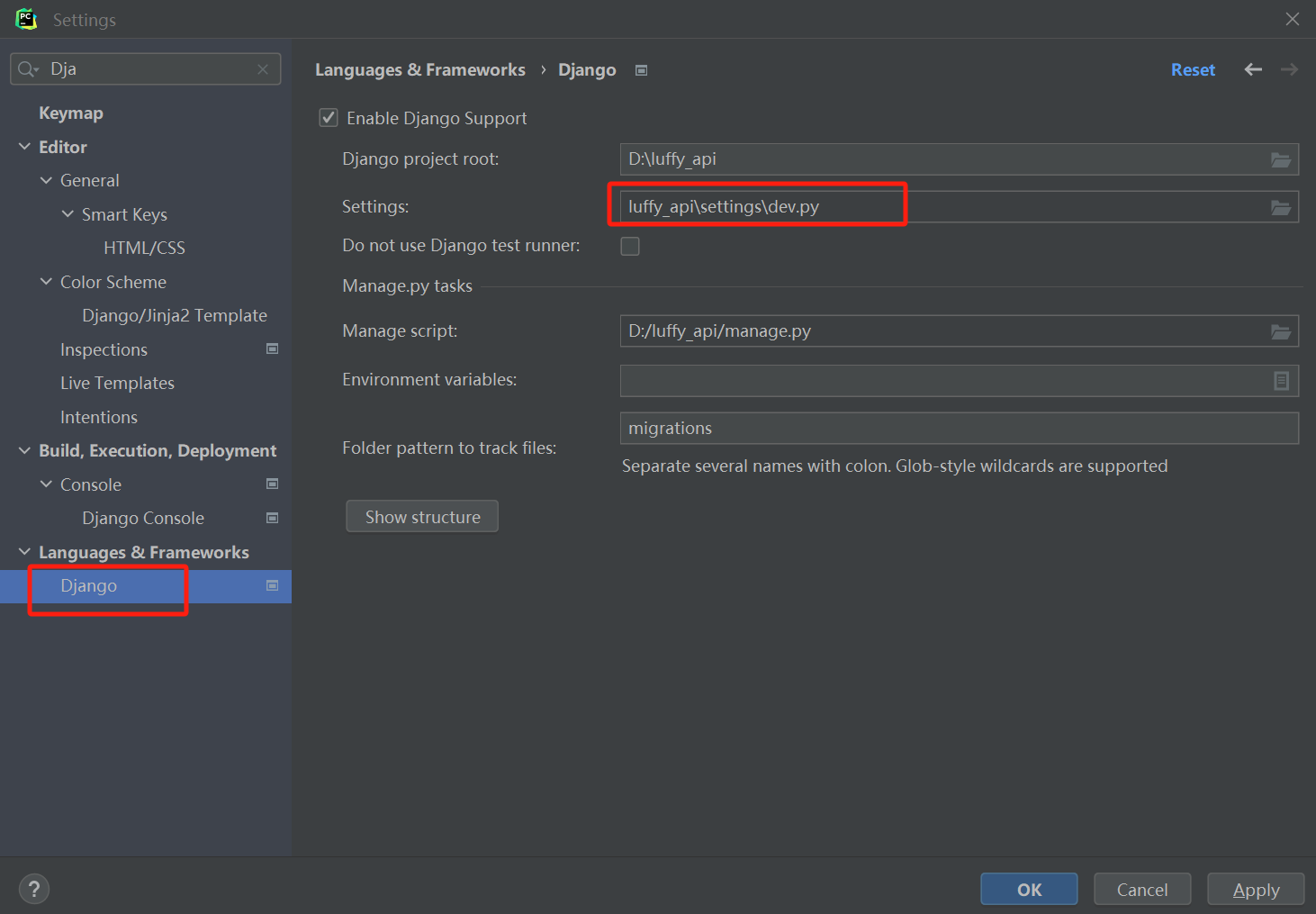Check Do not use Django test runner
The image size is (1316, 914).
630,246
